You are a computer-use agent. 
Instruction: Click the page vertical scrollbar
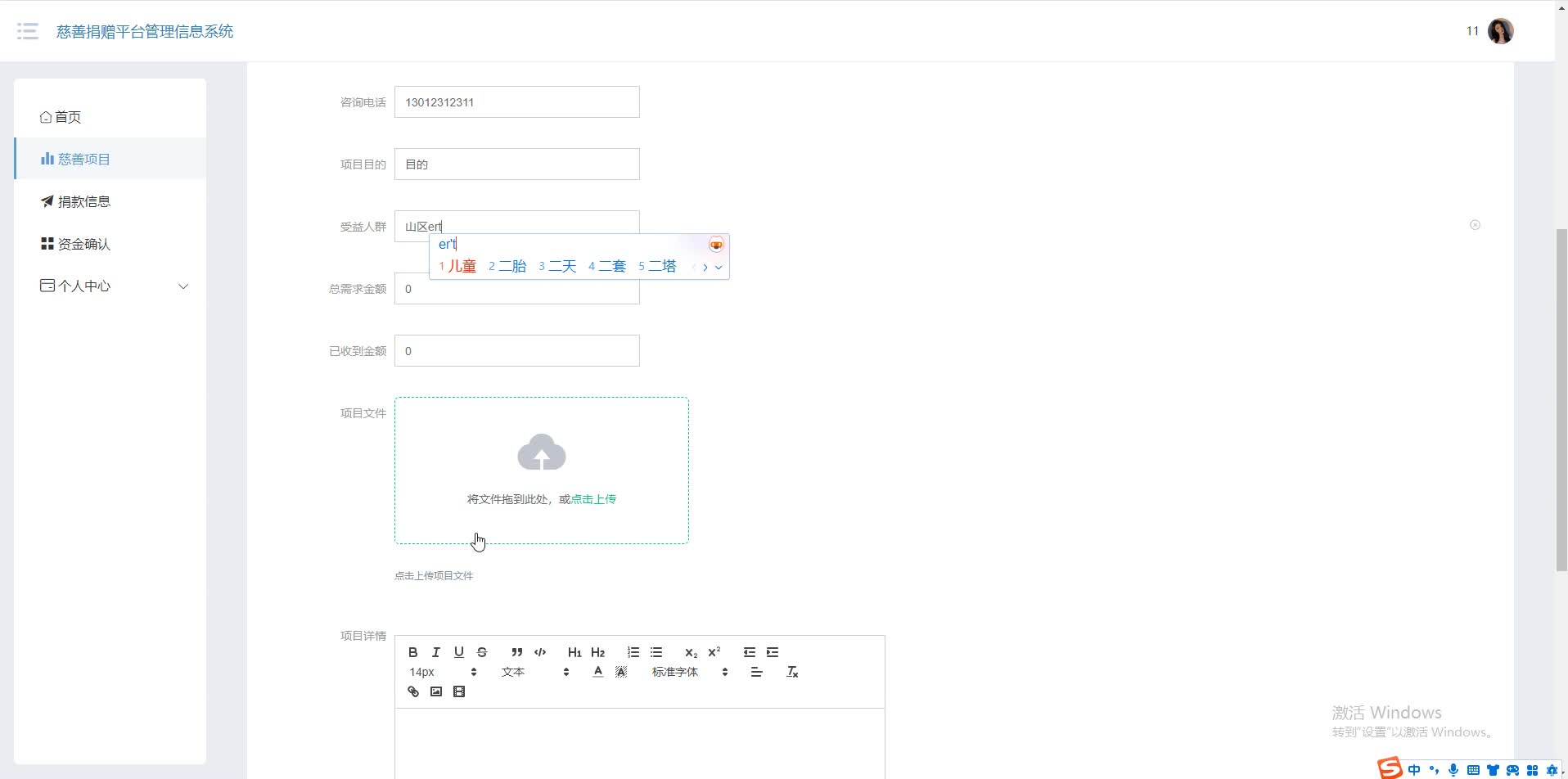coord(1561,399)
